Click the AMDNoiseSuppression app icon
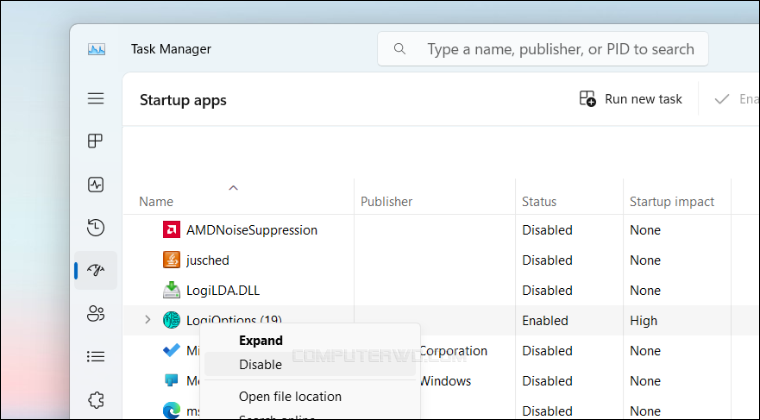 (171, 230)
